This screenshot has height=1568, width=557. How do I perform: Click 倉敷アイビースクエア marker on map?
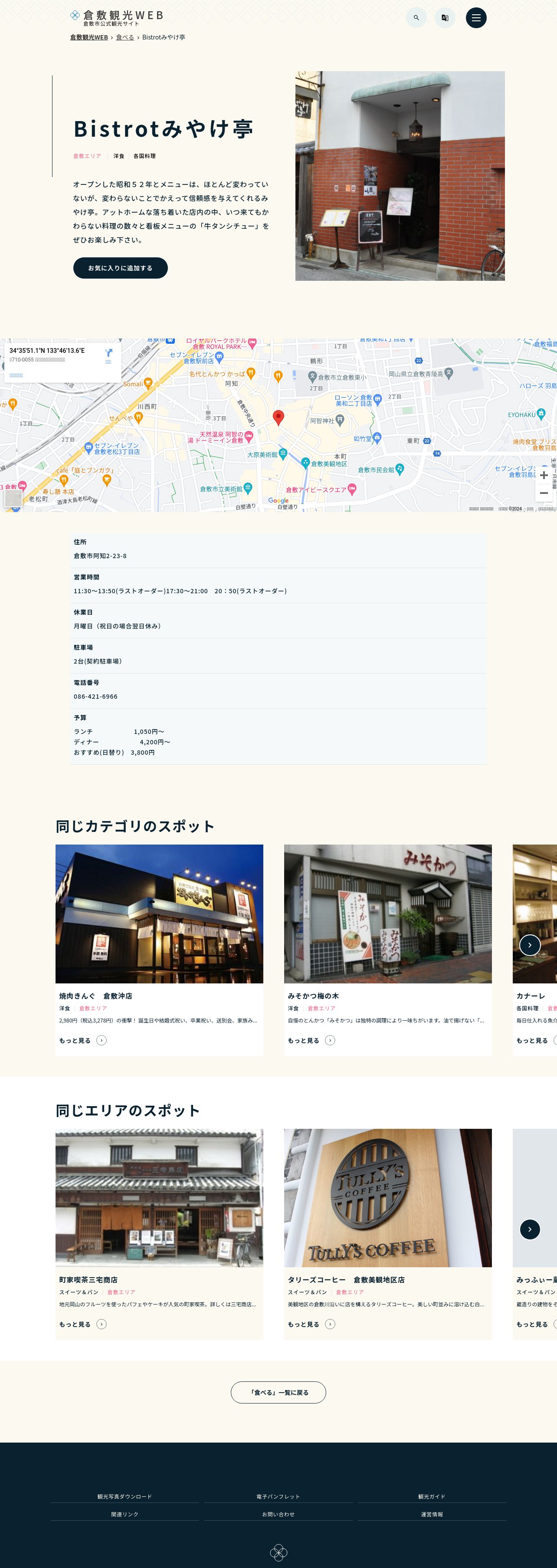(x=352, y=489)
